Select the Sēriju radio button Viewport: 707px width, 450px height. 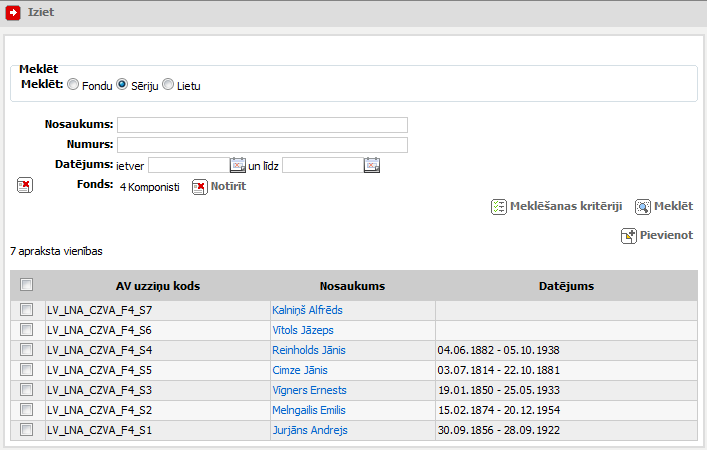pyautogui.click(x=122, y=85)
